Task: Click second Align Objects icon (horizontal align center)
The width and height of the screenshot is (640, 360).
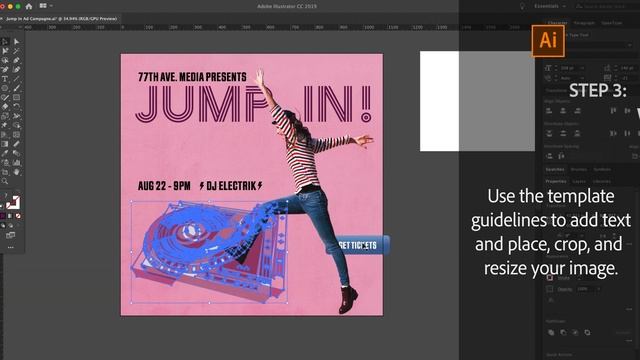Action: (563, 111)
